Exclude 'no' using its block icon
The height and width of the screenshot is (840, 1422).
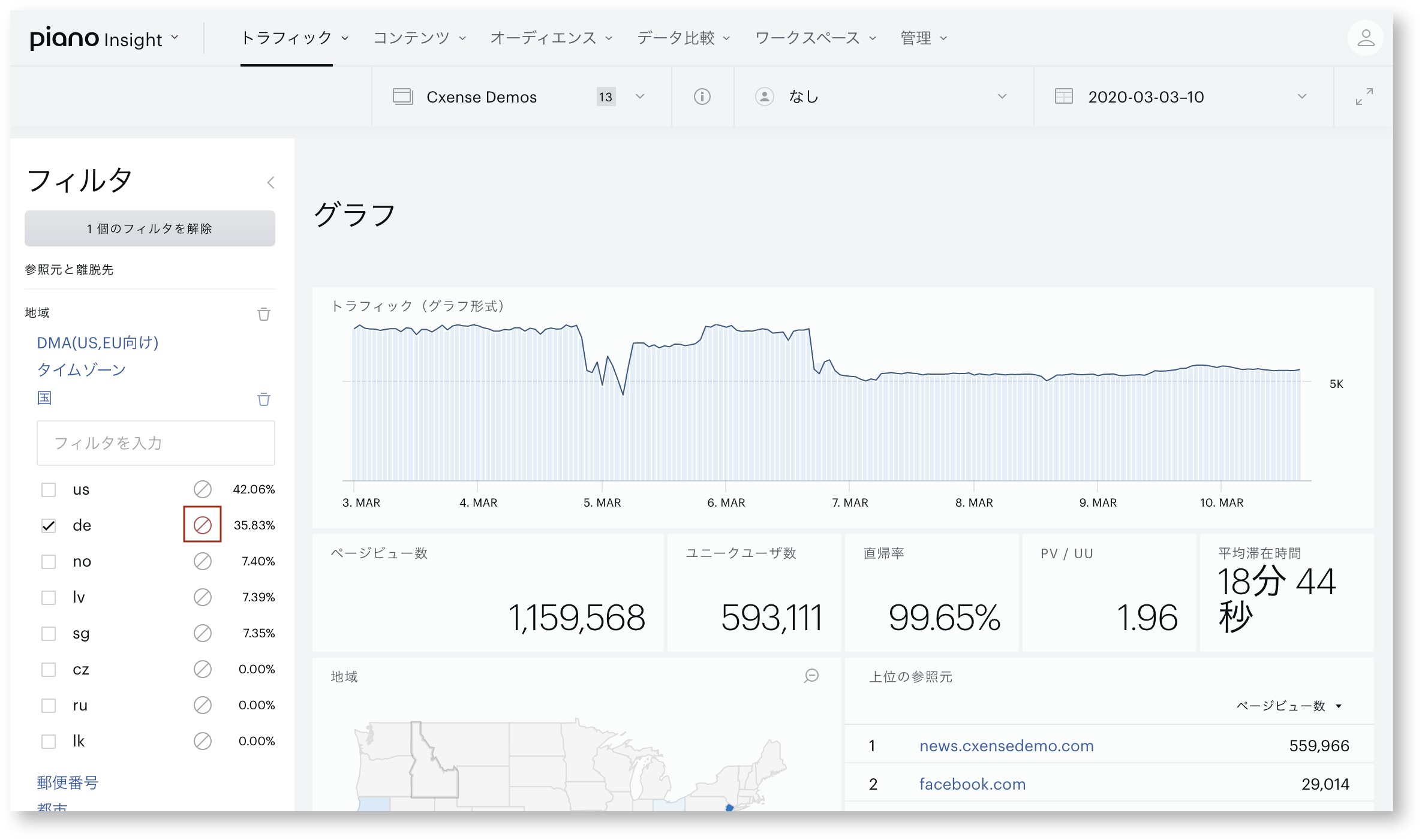[202, 561]
